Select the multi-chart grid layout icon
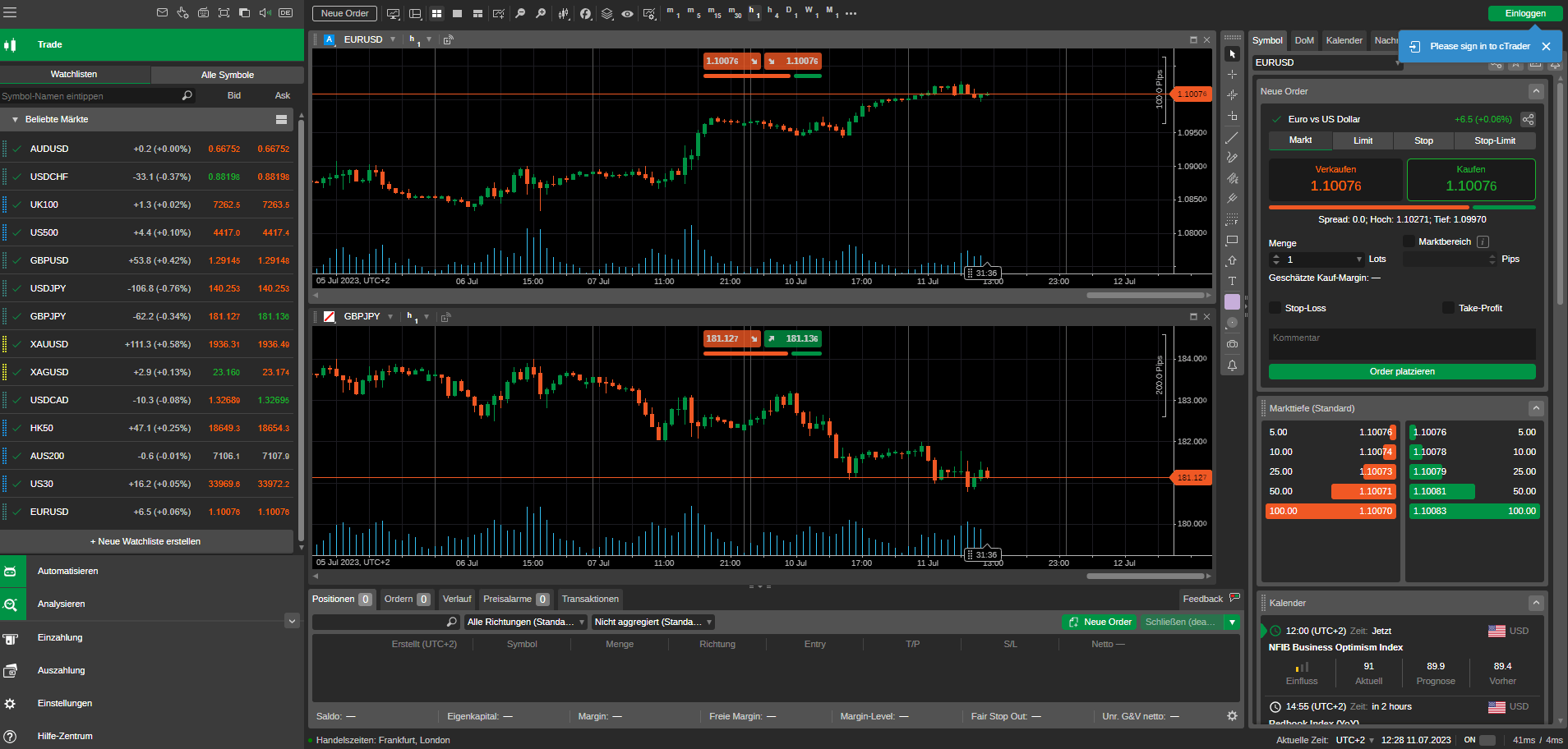This screenshot has height=749, width=1568. click(x=436, y=14)
